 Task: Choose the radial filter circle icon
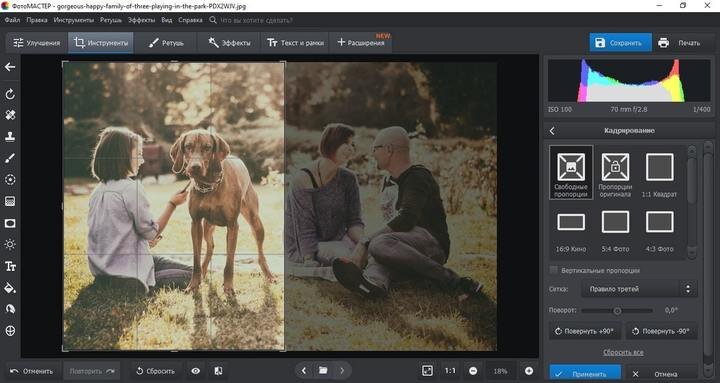[x=10, y=180]
